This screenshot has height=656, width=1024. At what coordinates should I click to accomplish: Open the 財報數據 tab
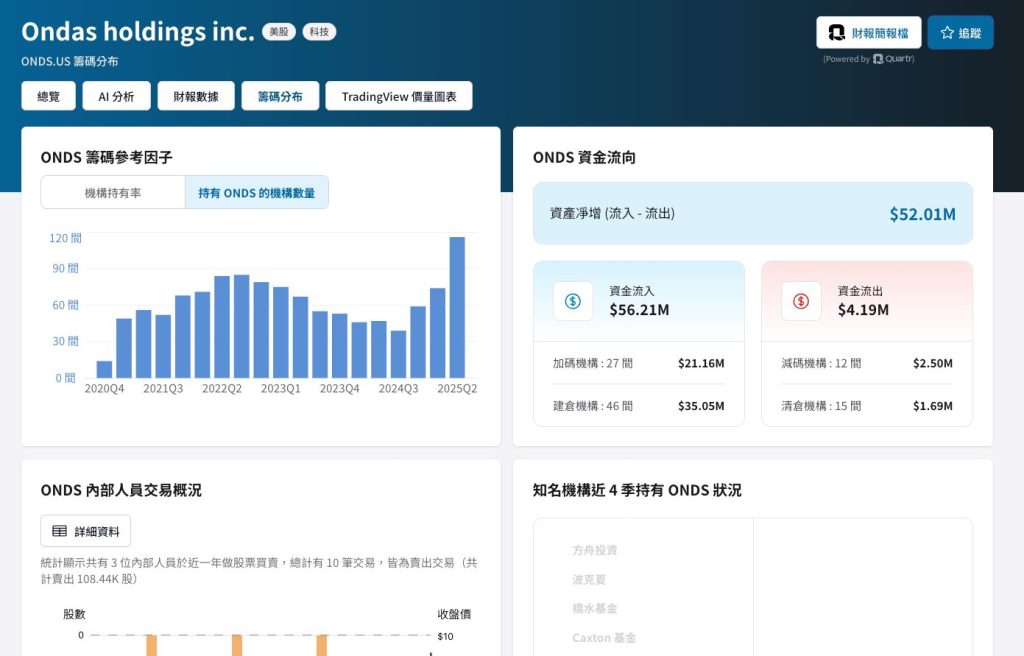196,97
